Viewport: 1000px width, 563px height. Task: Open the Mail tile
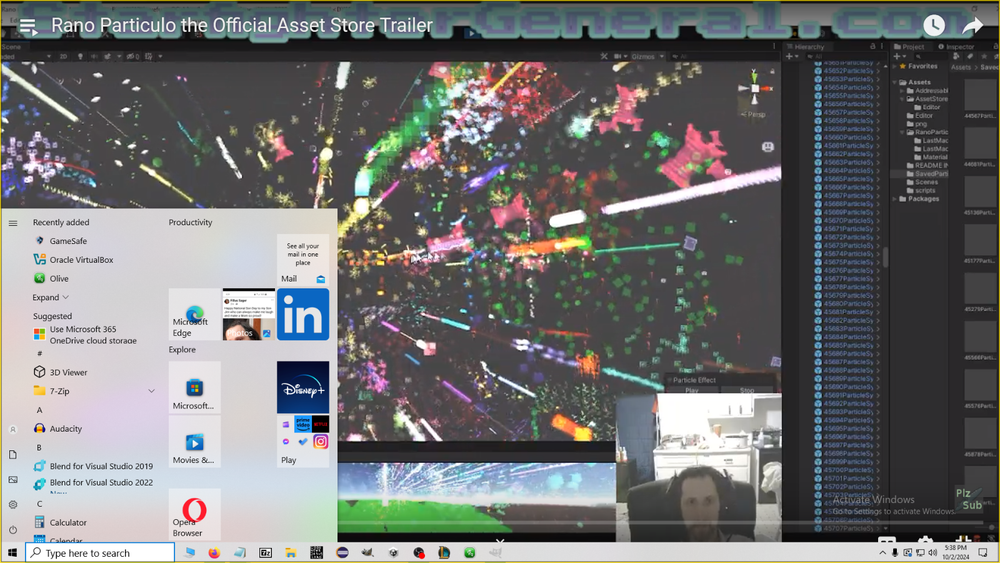pos(303,260)
